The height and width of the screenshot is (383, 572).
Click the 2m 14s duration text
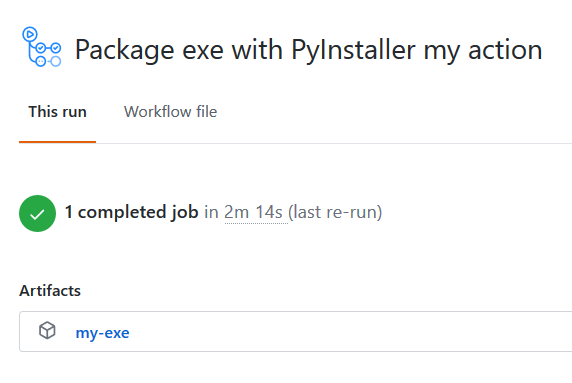click(253, 212)
